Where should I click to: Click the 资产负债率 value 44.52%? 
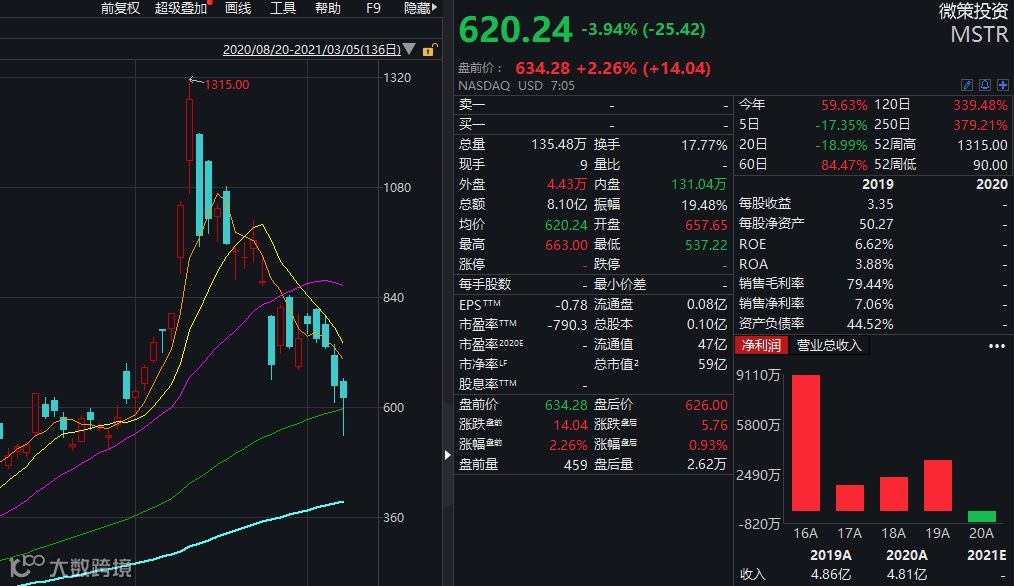coord(870,324)
